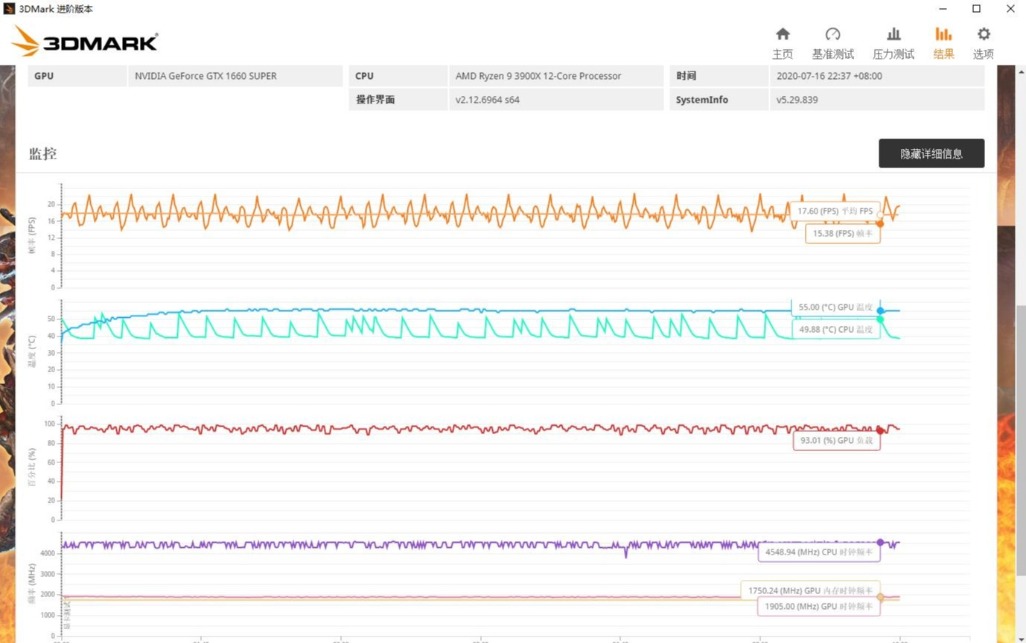The height and width of the screenshot is (643, 1026).
Task: Click the 4548.94 MHz CPU clock label
Action: coord(819,551)
